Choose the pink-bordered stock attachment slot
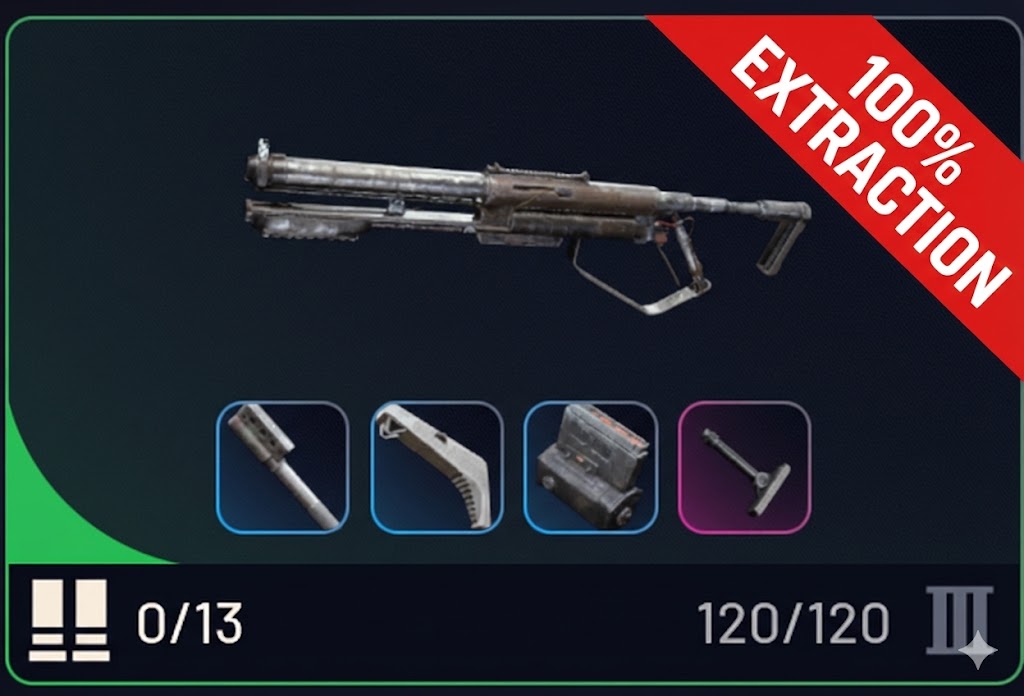 (x=744, y=467)
